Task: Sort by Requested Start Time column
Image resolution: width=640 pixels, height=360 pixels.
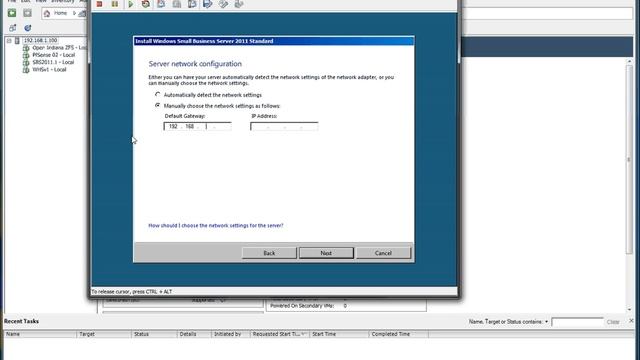Action: [280, 334]
